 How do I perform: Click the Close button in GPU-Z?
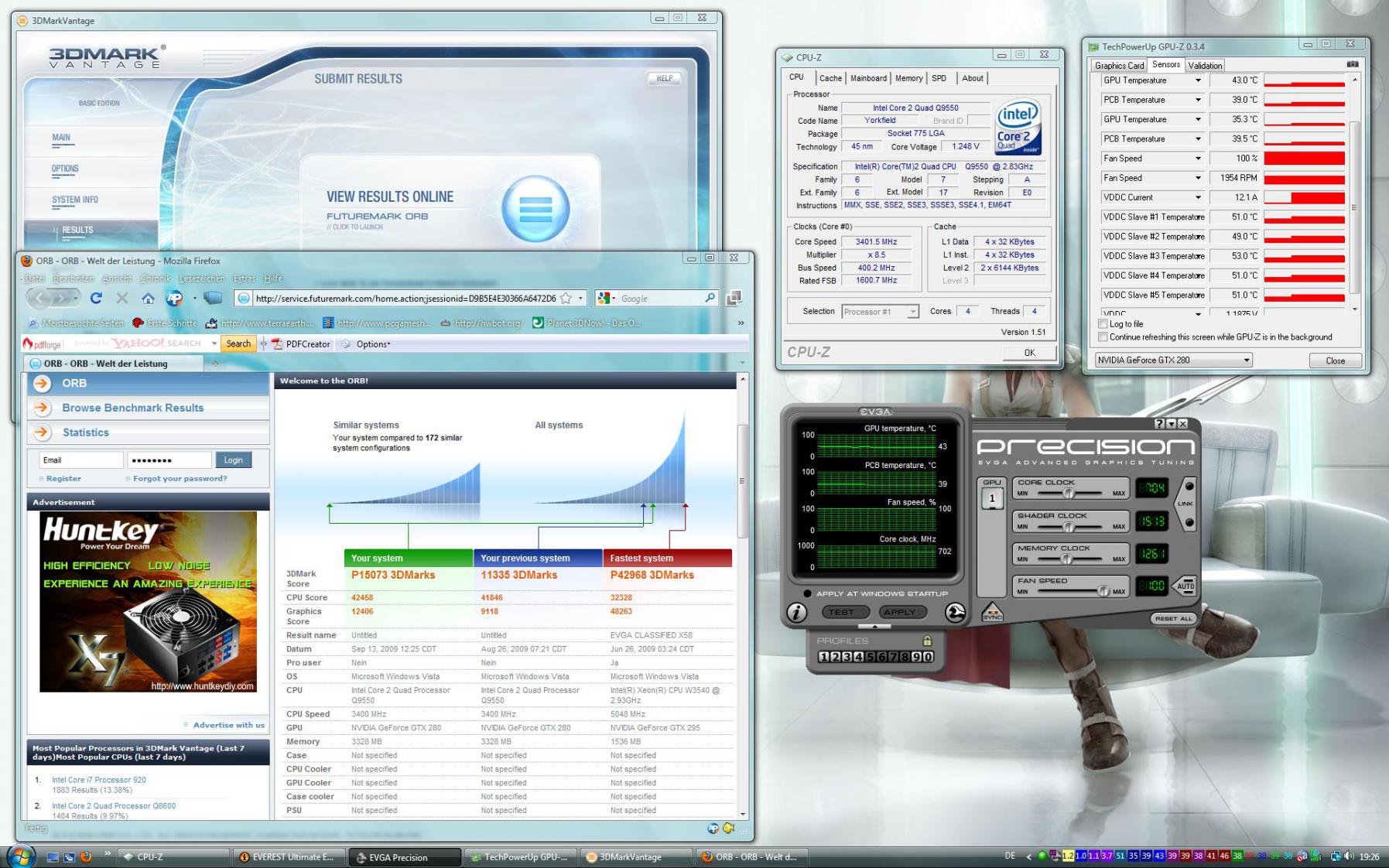1335,361
